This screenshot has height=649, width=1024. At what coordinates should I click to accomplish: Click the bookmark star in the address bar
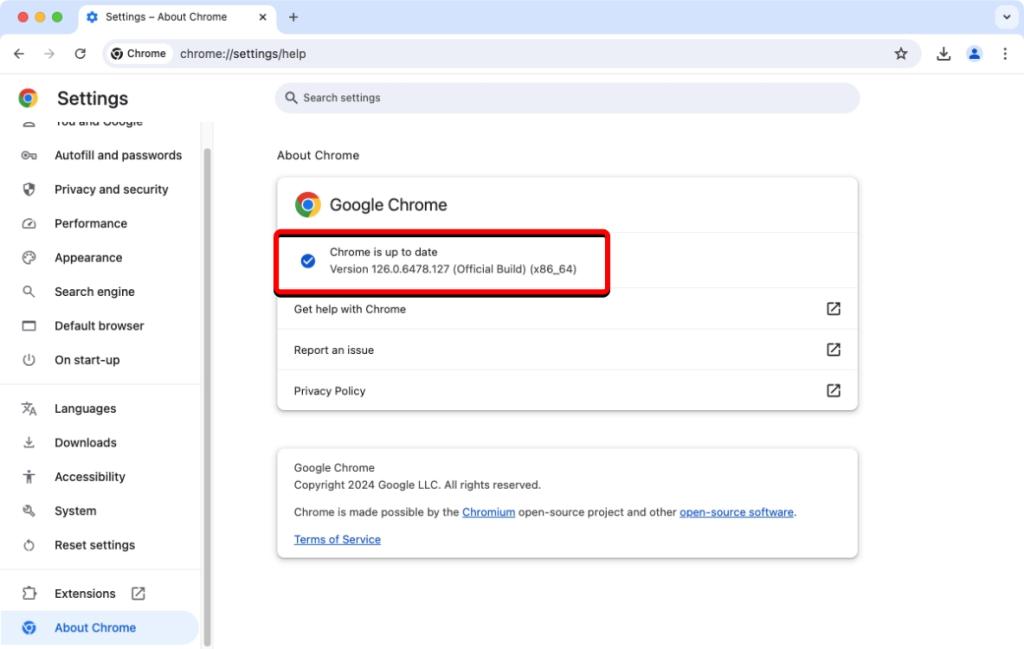(901, 53)
